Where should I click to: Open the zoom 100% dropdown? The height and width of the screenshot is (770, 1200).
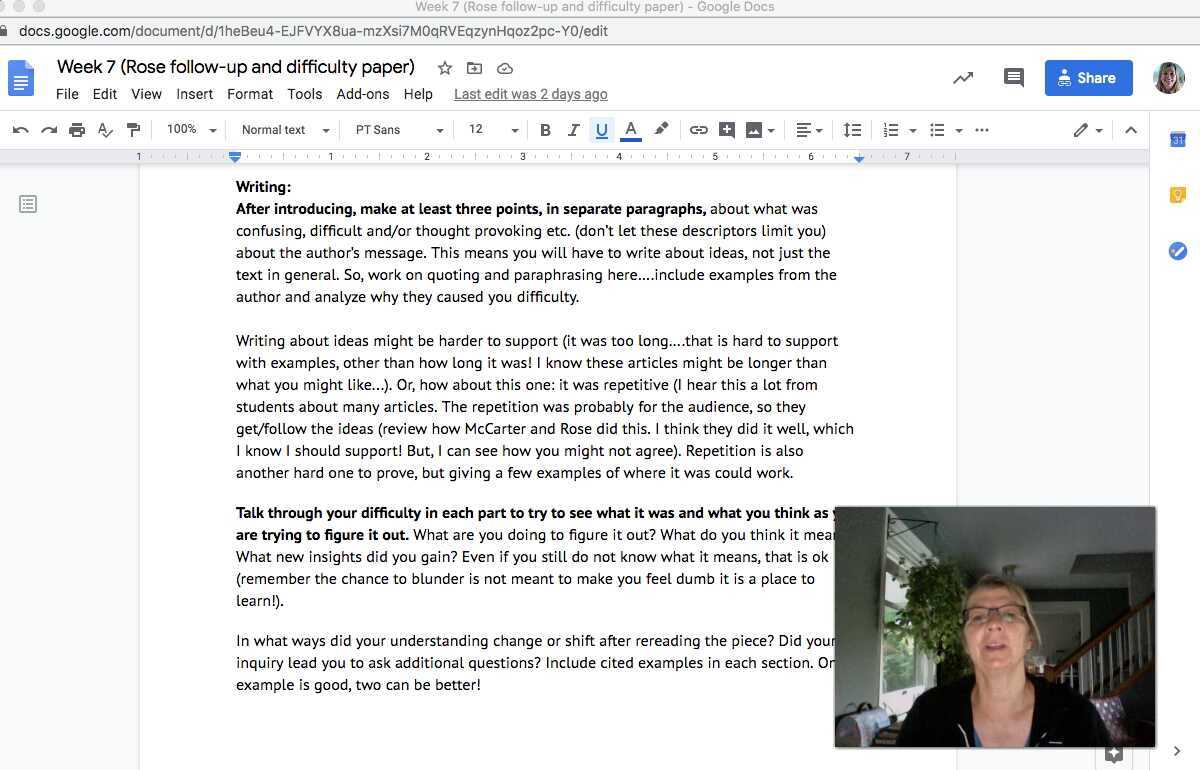(191, 130)
